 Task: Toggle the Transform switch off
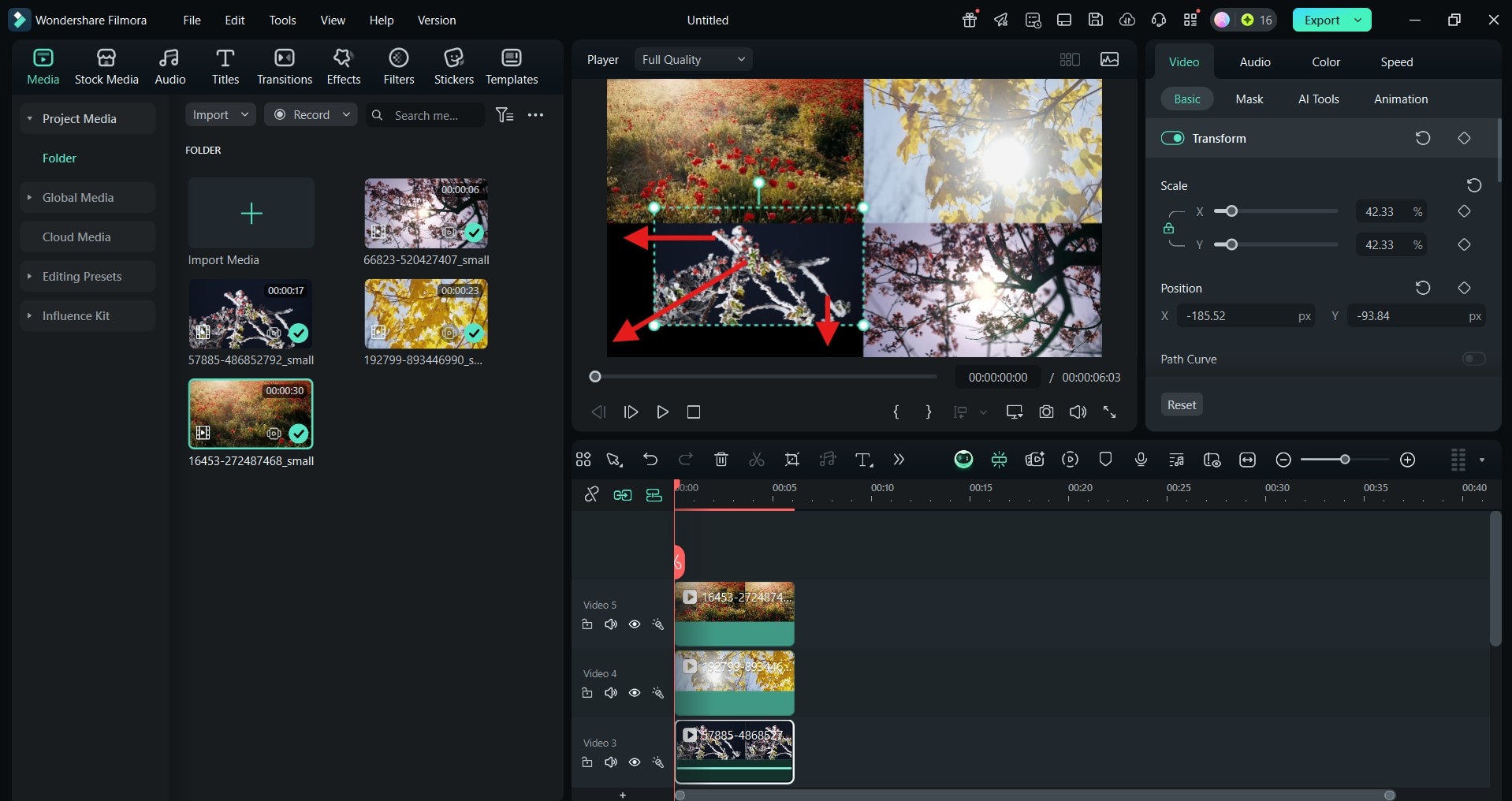click(1172, 138)
